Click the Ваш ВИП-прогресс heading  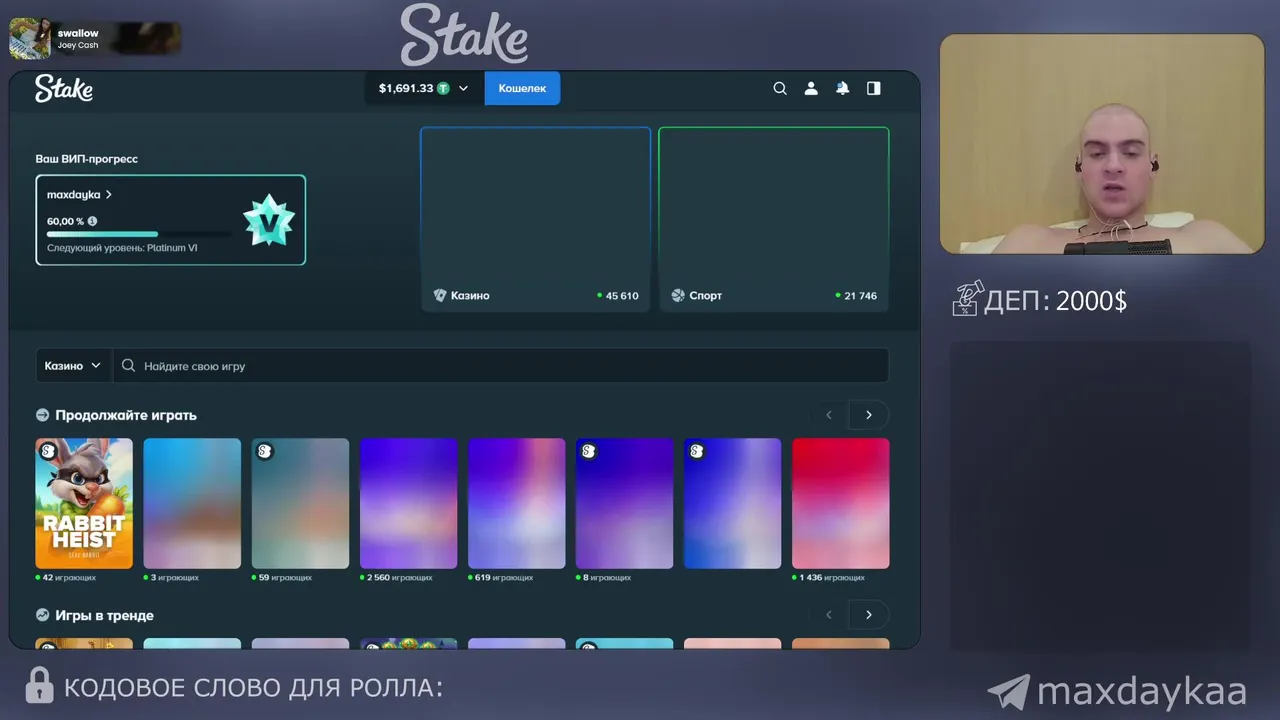tap(87, 159)
